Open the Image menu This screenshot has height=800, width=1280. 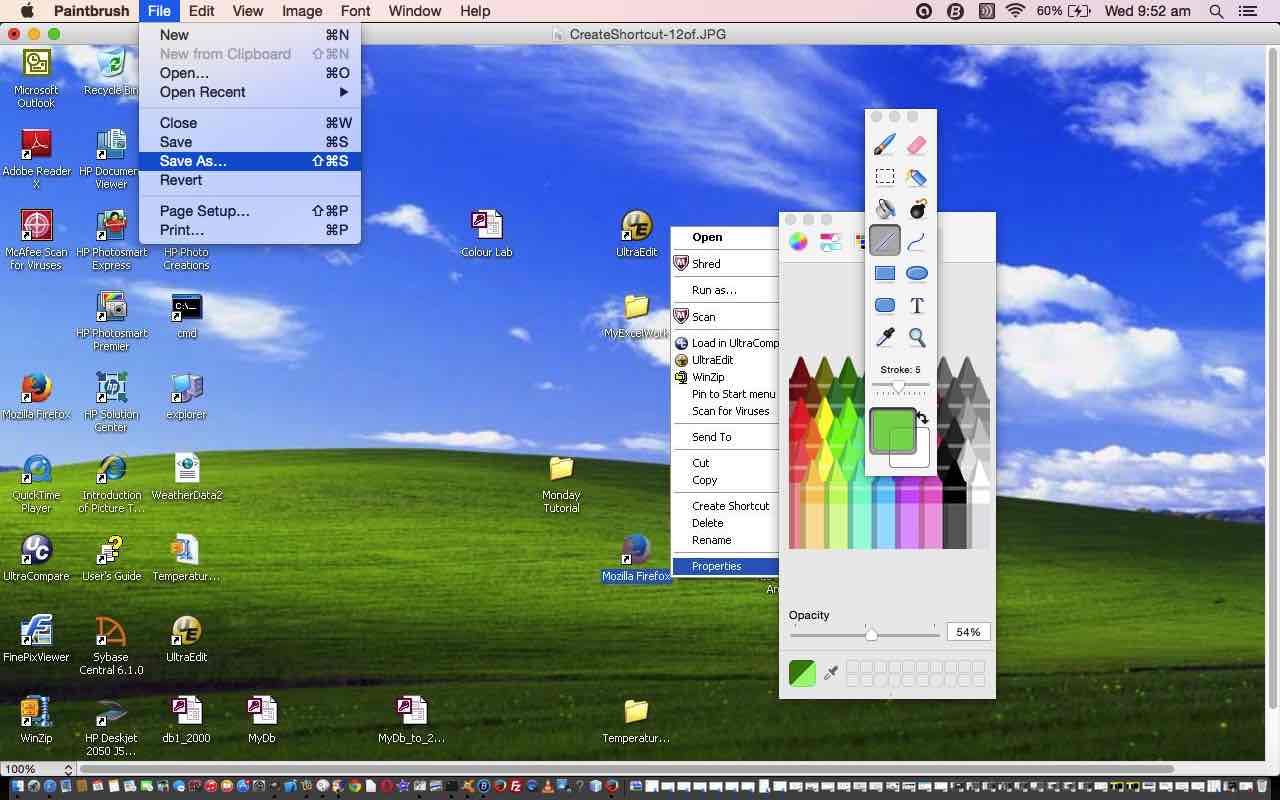tap(301, 11)
